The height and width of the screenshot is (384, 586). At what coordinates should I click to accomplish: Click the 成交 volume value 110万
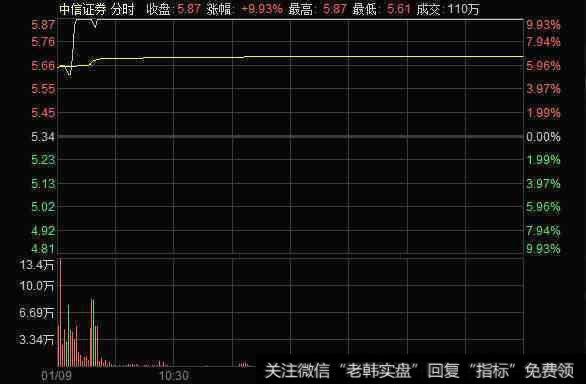click(x=463, y=9)
